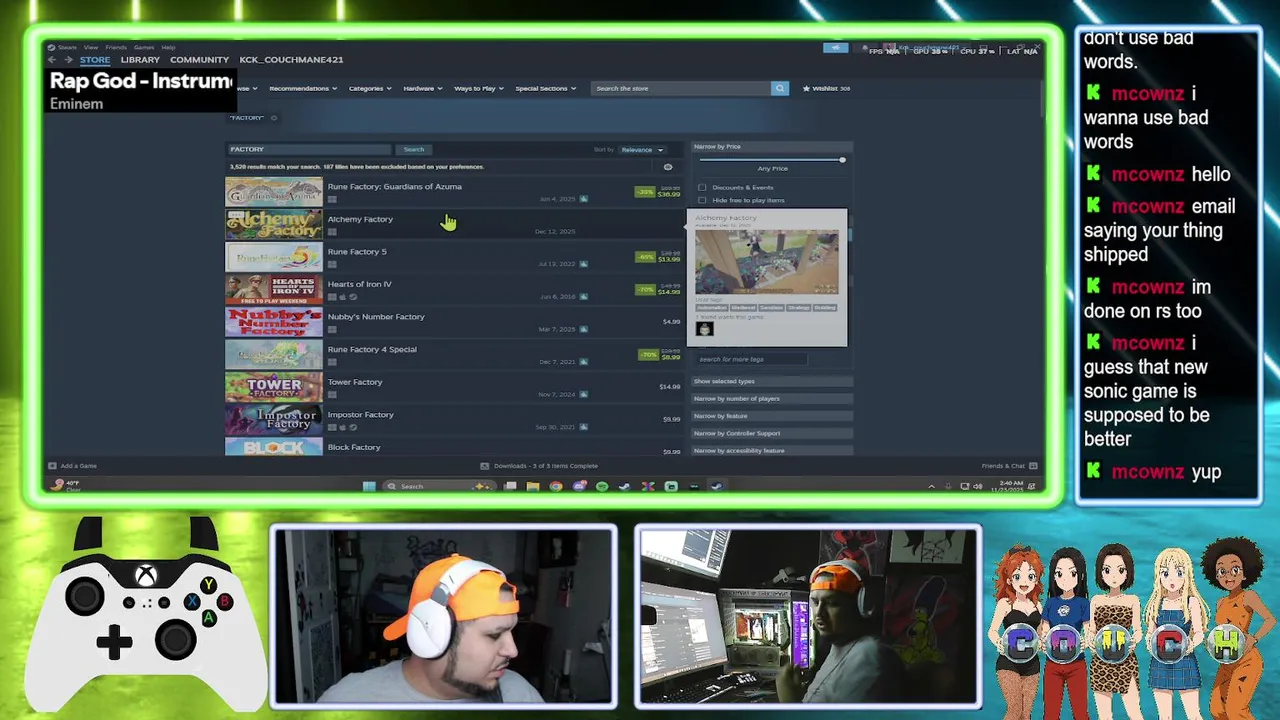The width and height of the screenshot is (1280, 720).
Task: Open the Steam menu
Action: [x=67, y=47]
